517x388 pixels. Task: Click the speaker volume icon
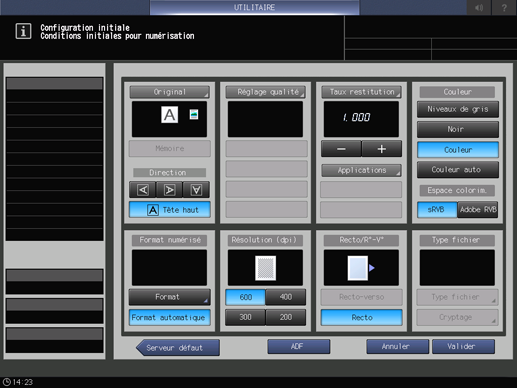pyautogui.click(x=479, y=7)
